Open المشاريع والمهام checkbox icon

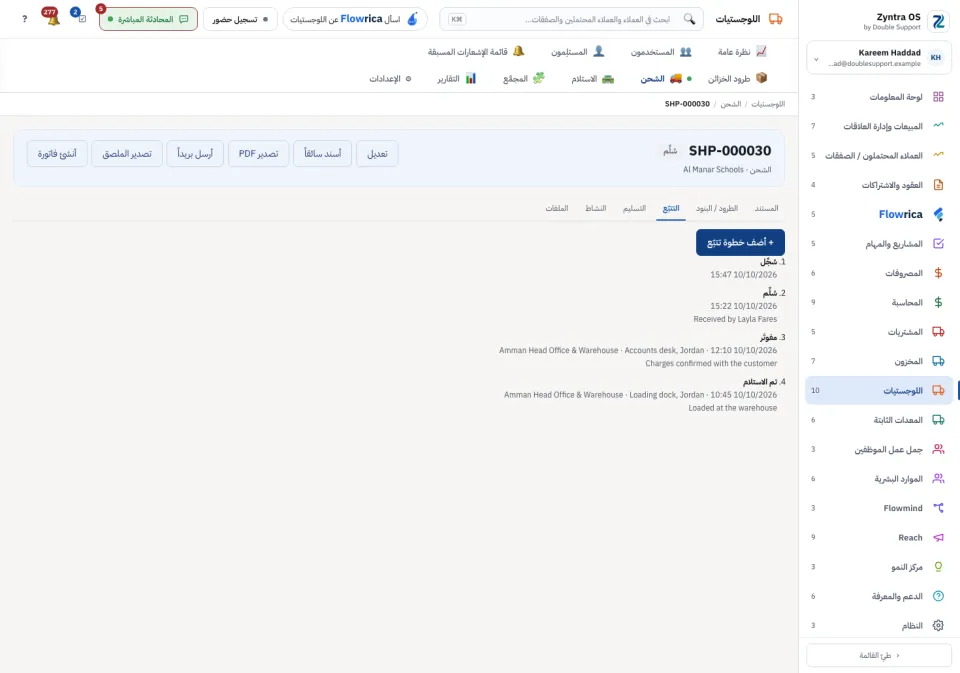[938, 244]
